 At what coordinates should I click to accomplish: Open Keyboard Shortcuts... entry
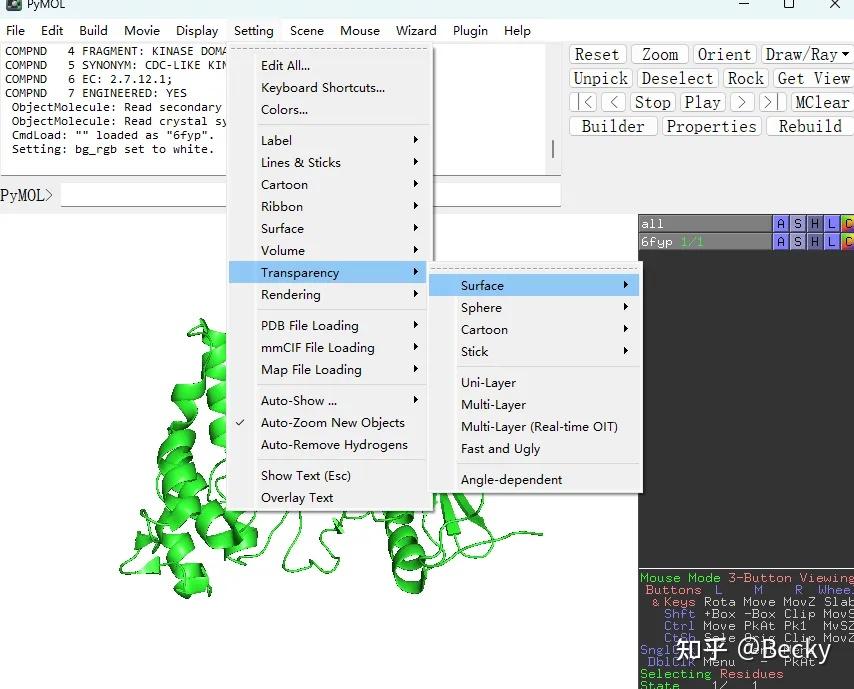click(330, 88)
